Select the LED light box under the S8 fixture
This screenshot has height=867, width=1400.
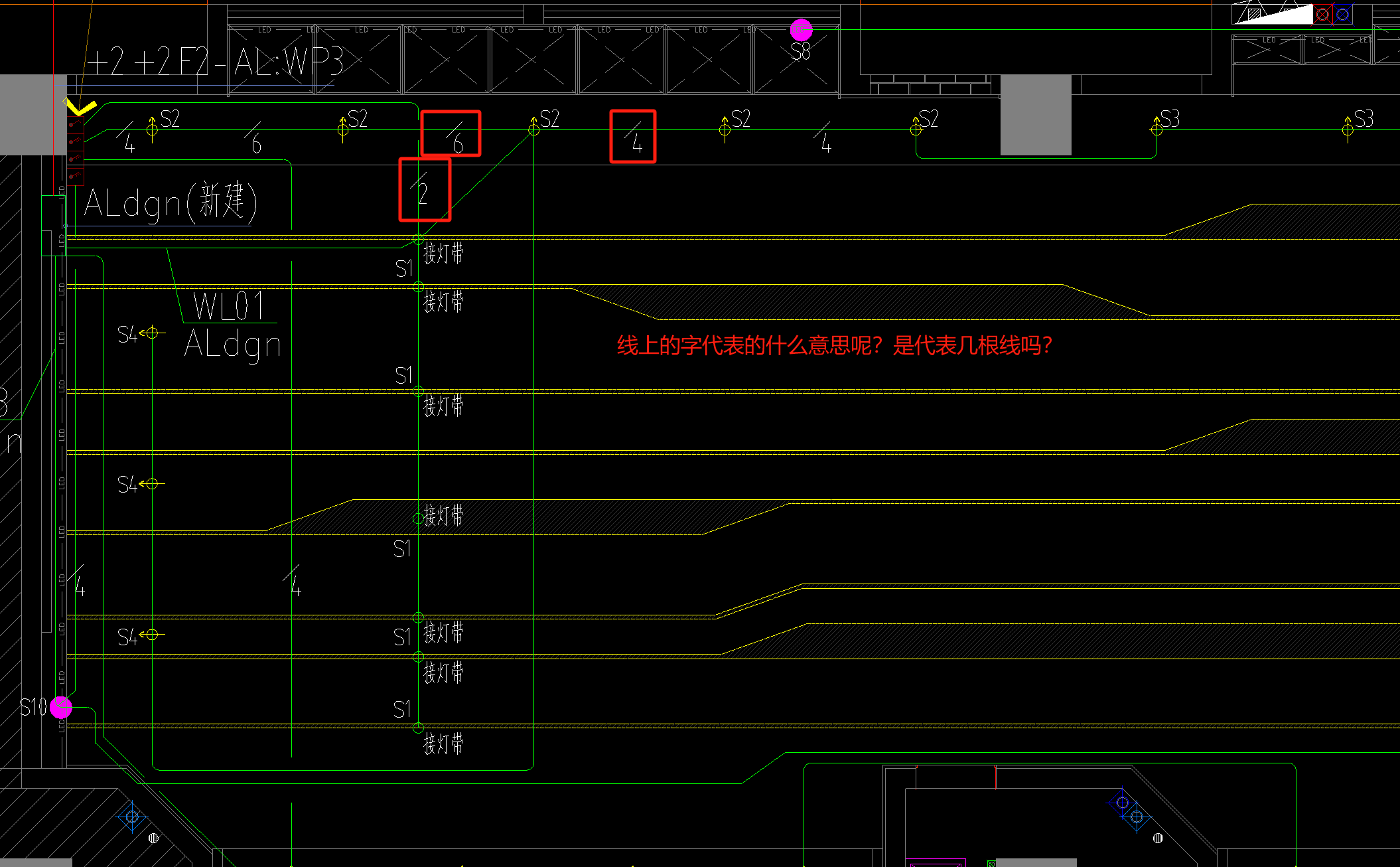pos(797,60)
